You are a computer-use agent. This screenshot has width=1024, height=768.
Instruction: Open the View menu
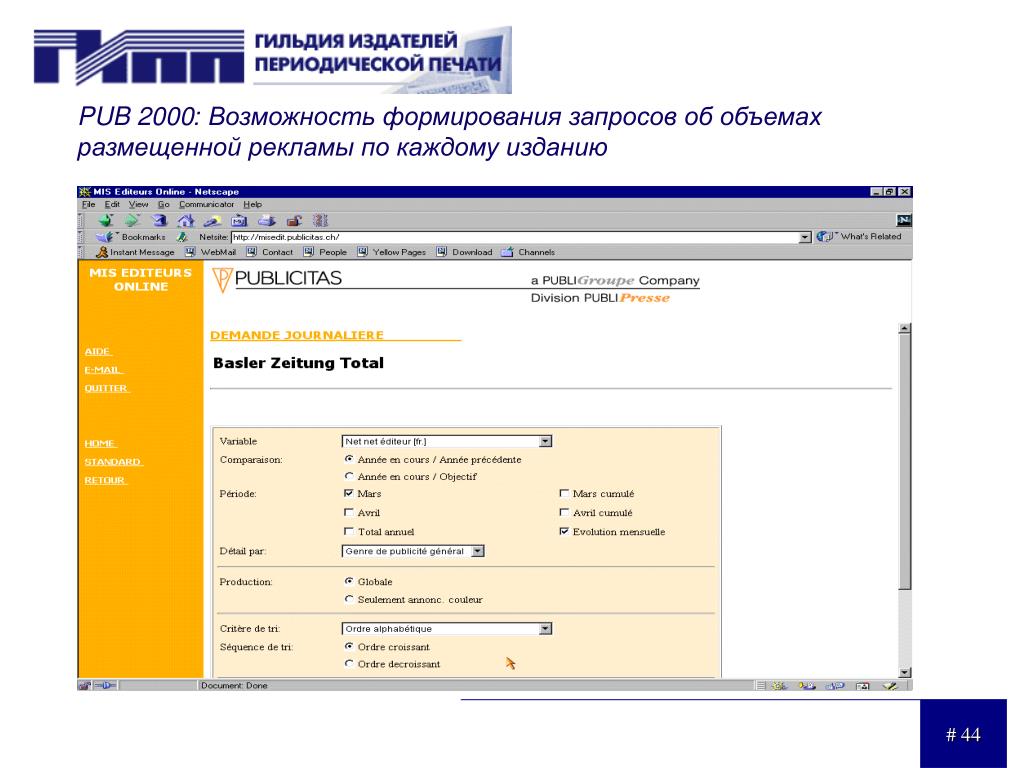point(138,204)
